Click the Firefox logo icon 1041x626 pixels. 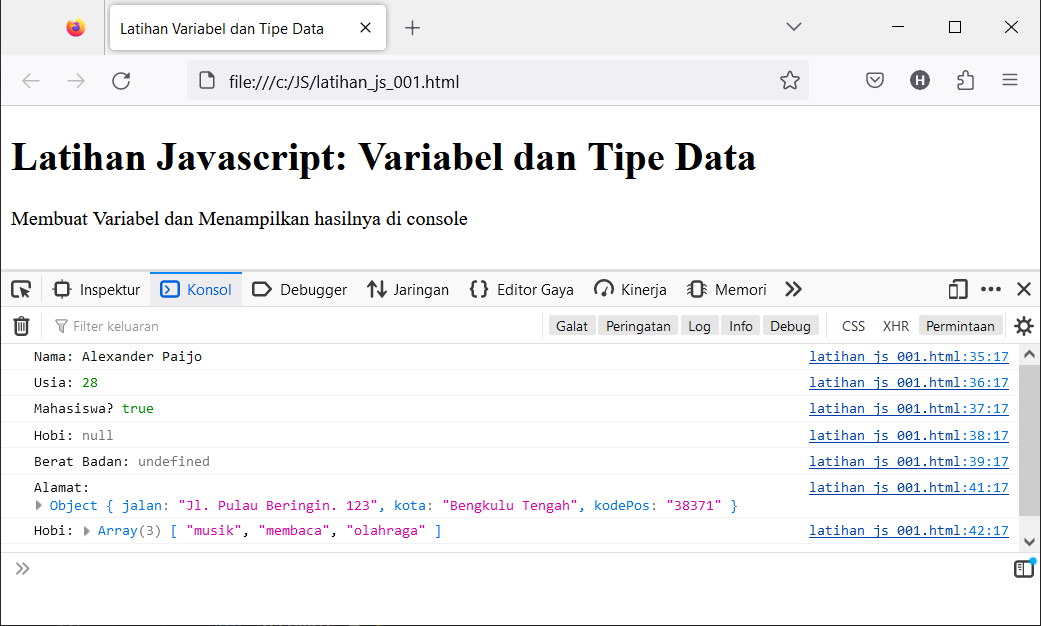(76, 28)
